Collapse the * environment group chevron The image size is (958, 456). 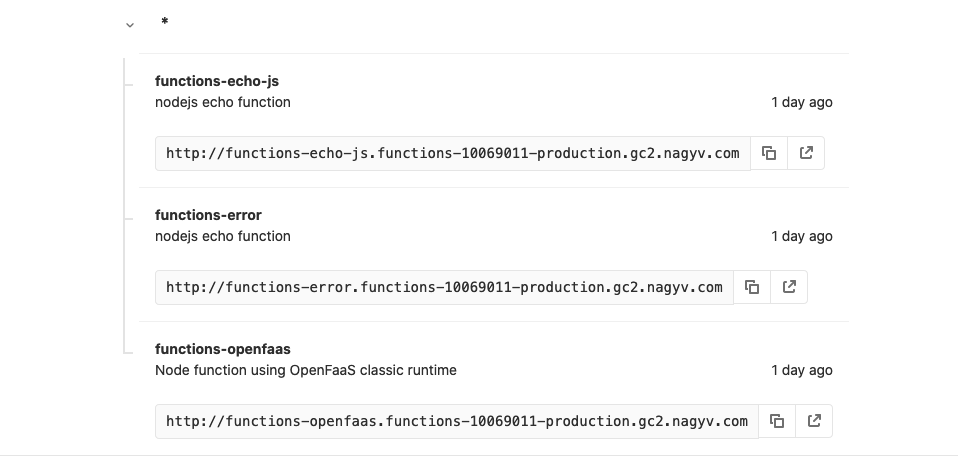click(130, 25)
